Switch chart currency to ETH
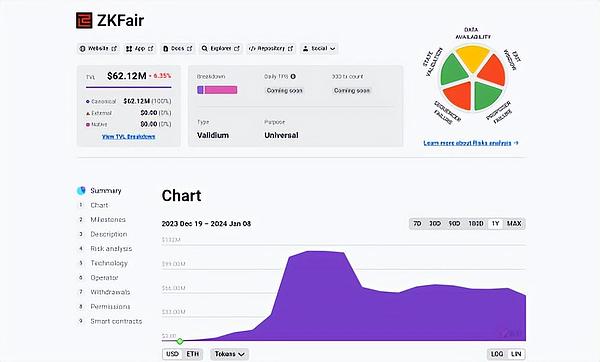The image size is (600, 362). click(192, 354)
